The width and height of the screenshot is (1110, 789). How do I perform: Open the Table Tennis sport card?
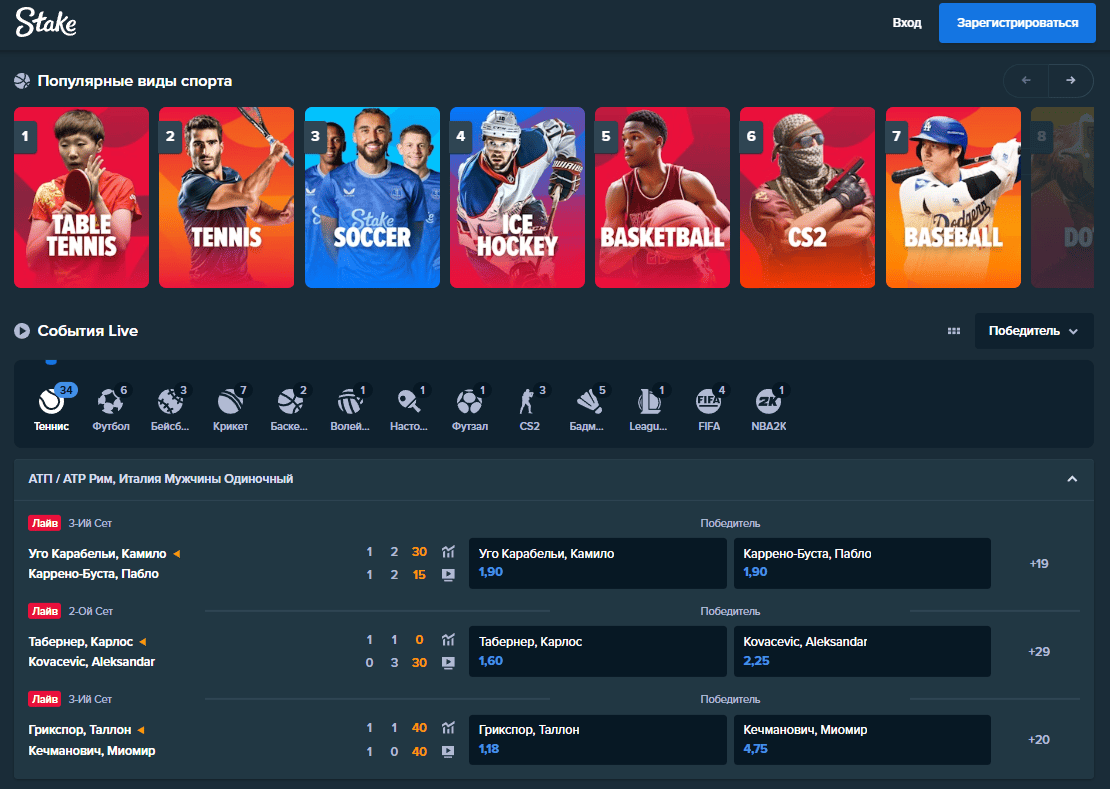click(x=81, y=197)
